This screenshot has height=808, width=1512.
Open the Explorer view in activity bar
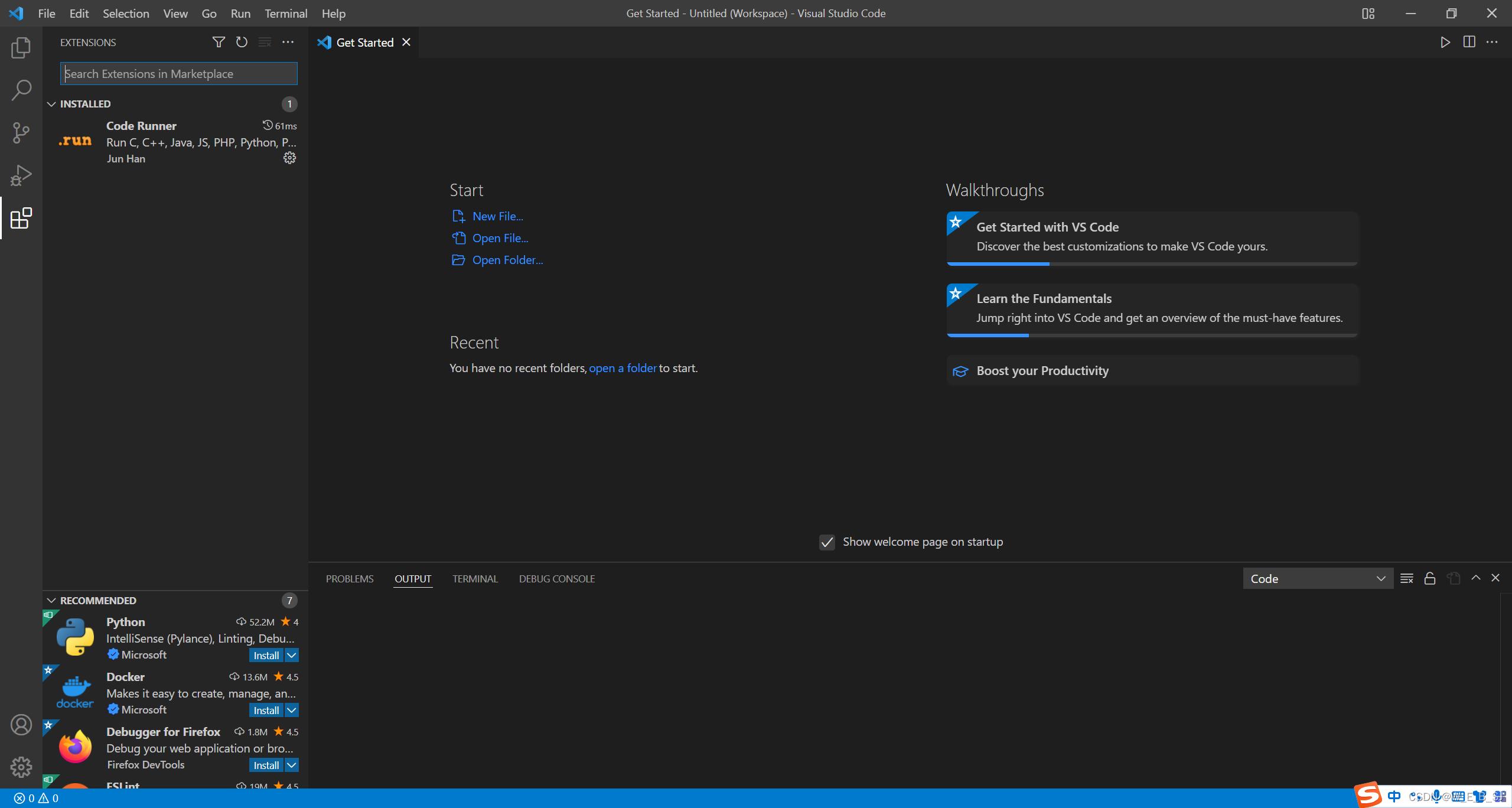coord(21,48)
